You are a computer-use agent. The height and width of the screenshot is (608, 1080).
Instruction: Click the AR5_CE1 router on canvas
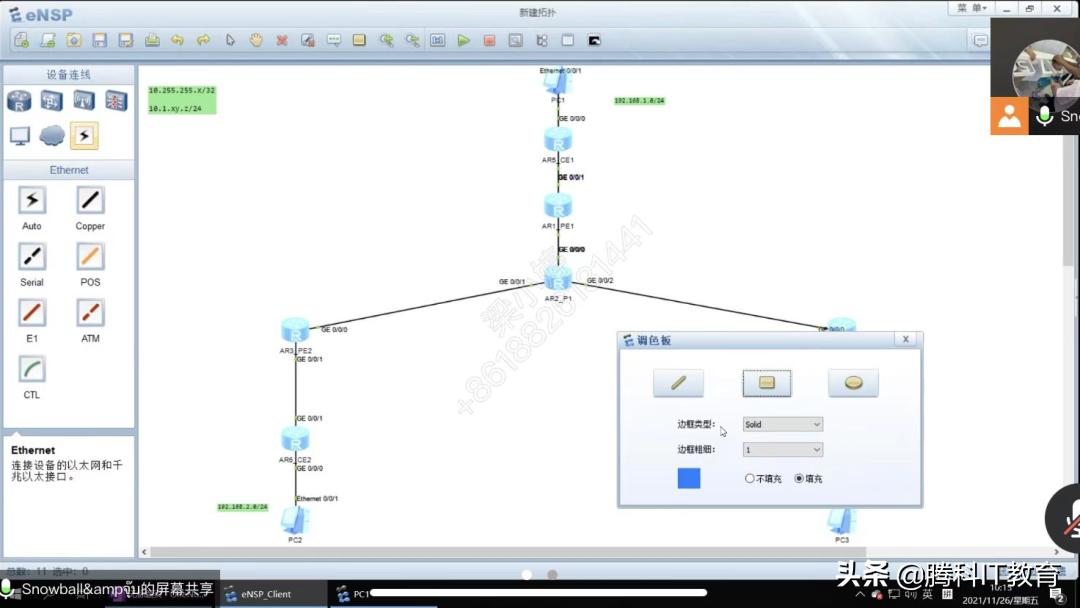coord(558,140)
